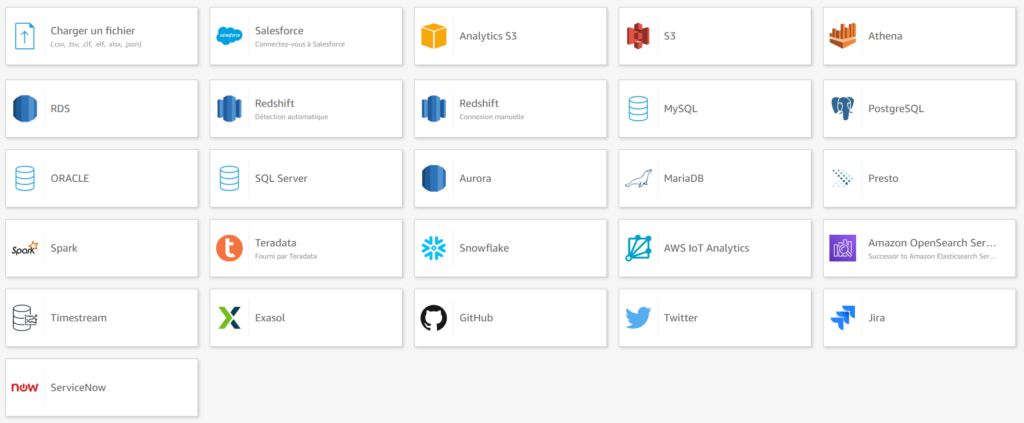Pick the SQL Server cylinder icon
The width and height of the screenshot is (1024, 423).
pyautogui.click(x=229, y=178)
